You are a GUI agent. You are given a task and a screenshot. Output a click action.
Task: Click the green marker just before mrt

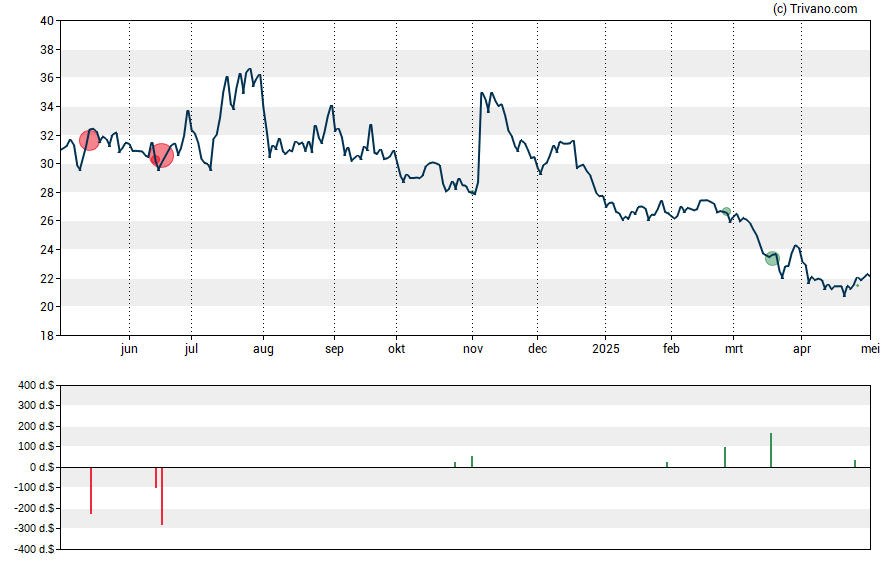click(x=727, y=212)
